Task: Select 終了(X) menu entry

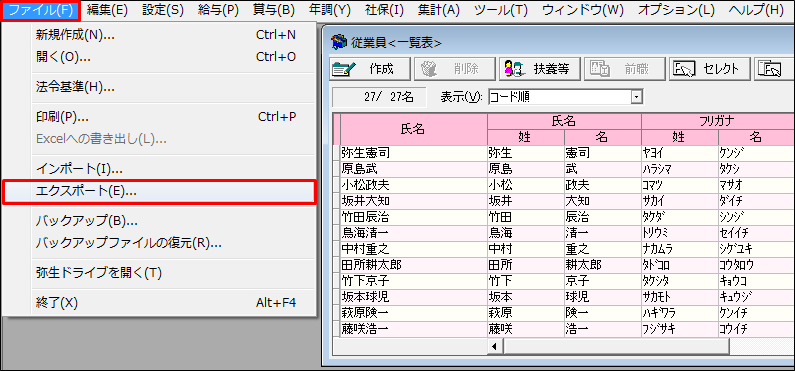Action: [x=160, y=303]
